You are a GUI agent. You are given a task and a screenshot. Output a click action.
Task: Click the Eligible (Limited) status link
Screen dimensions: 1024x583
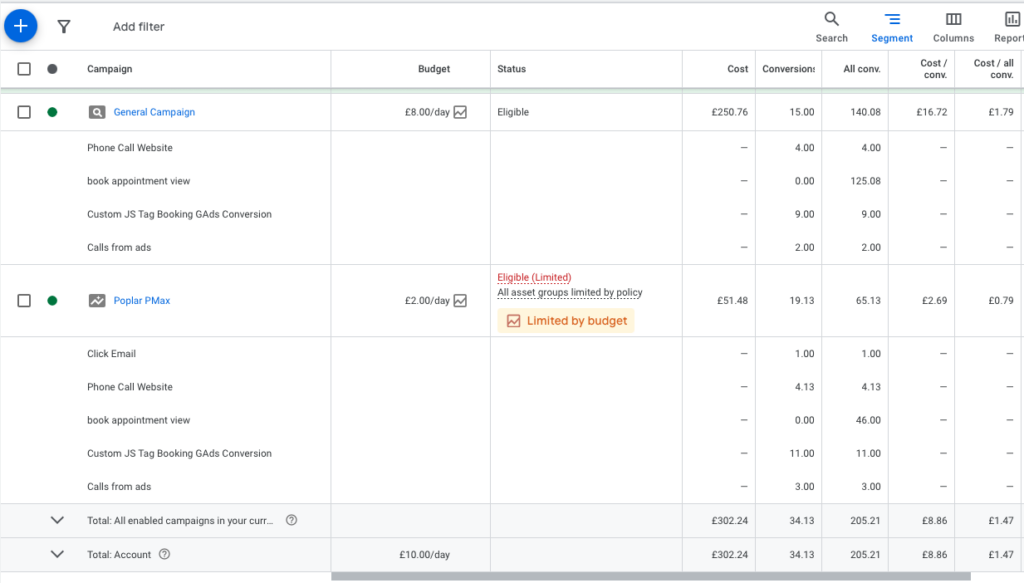(x=534, y=277)
